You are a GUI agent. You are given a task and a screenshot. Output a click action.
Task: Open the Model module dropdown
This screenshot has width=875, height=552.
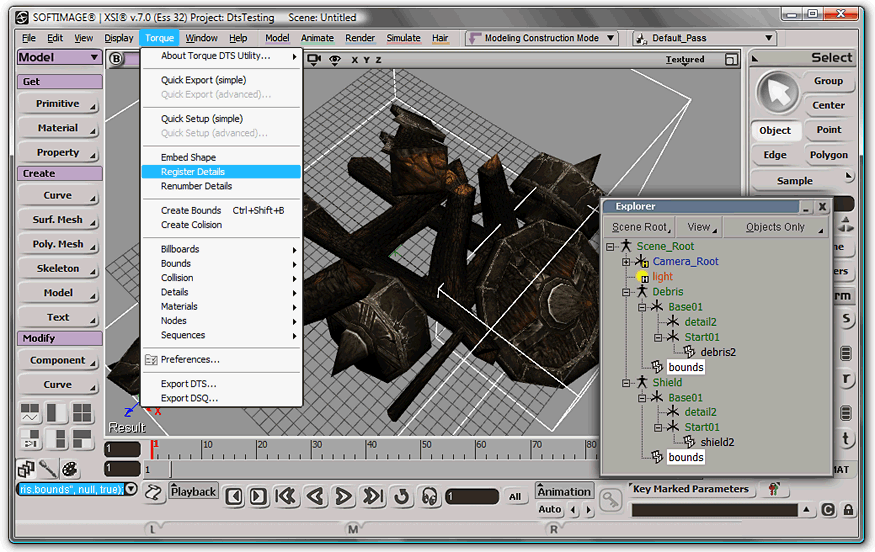pyautogui.click(x=59, y=57)
